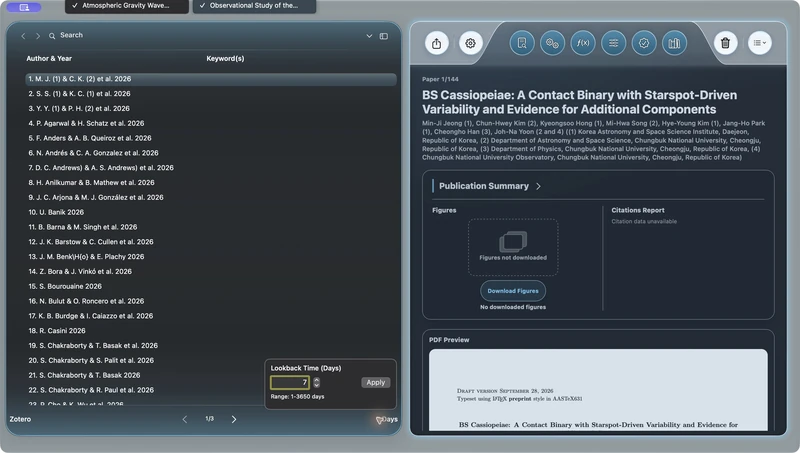
Task: Click the share/export icon in the paper toolbar
Action: coord(437,43)
